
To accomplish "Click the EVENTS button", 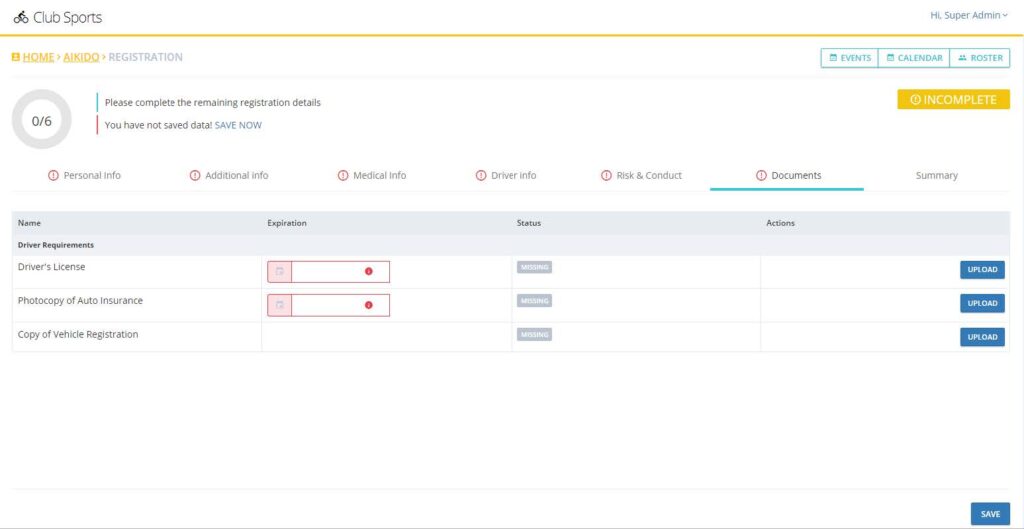I will click(850, 57).
